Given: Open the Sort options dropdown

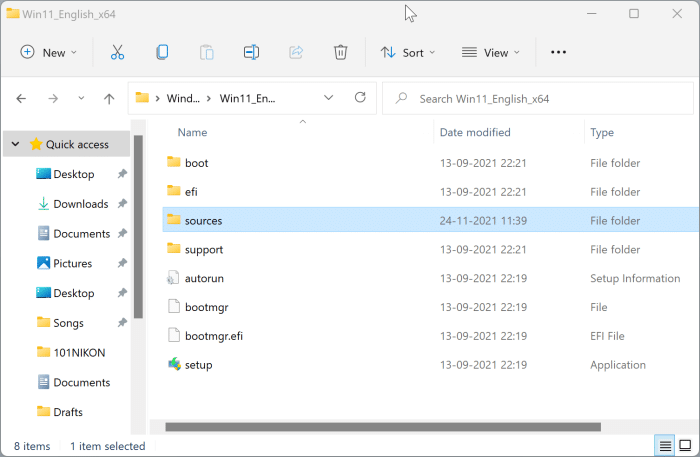Looking at the screenshot, I should tap(408, 53).
